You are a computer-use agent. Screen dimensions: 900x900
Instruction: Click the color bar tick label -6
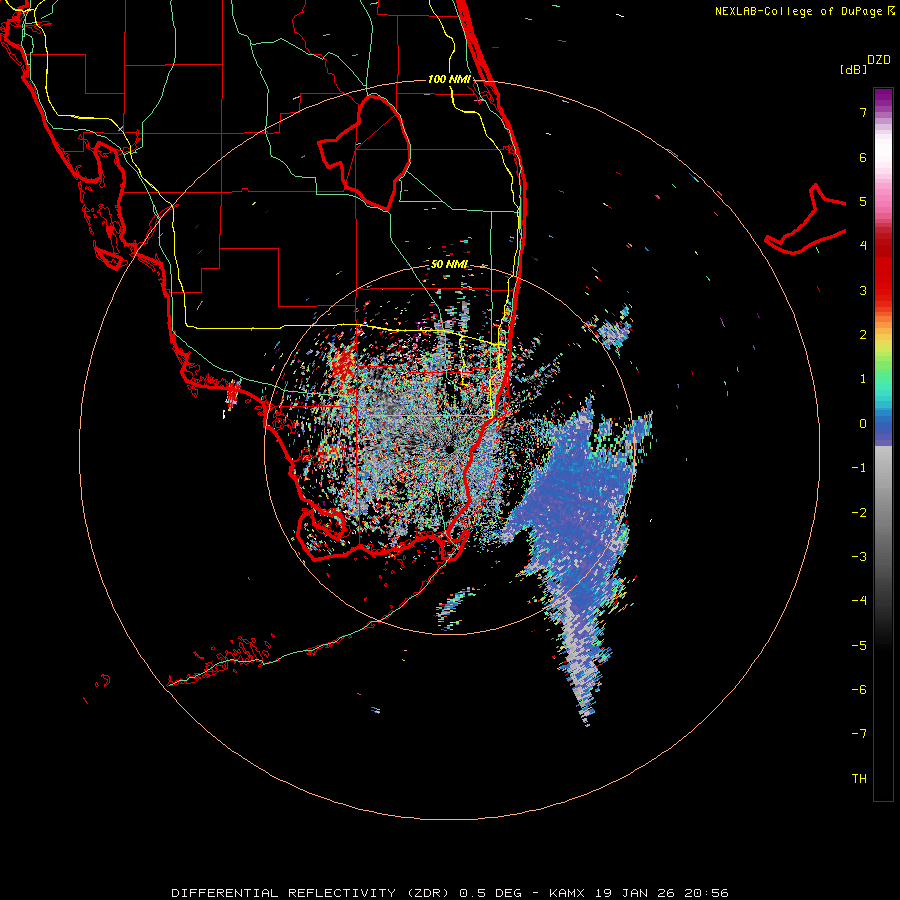pos(859,690)
